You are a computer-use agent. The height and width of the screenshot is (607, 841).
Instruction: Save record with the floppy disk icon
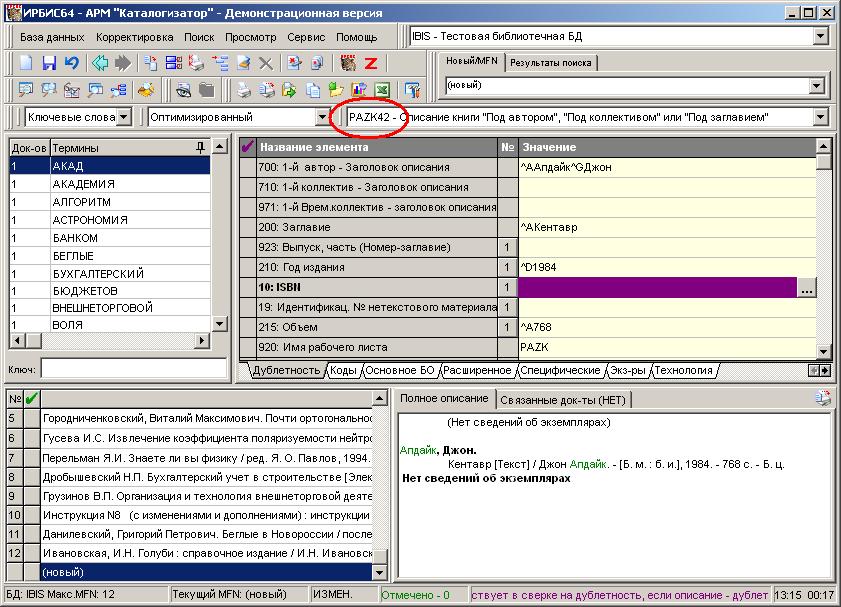click(x=49, y=63)
